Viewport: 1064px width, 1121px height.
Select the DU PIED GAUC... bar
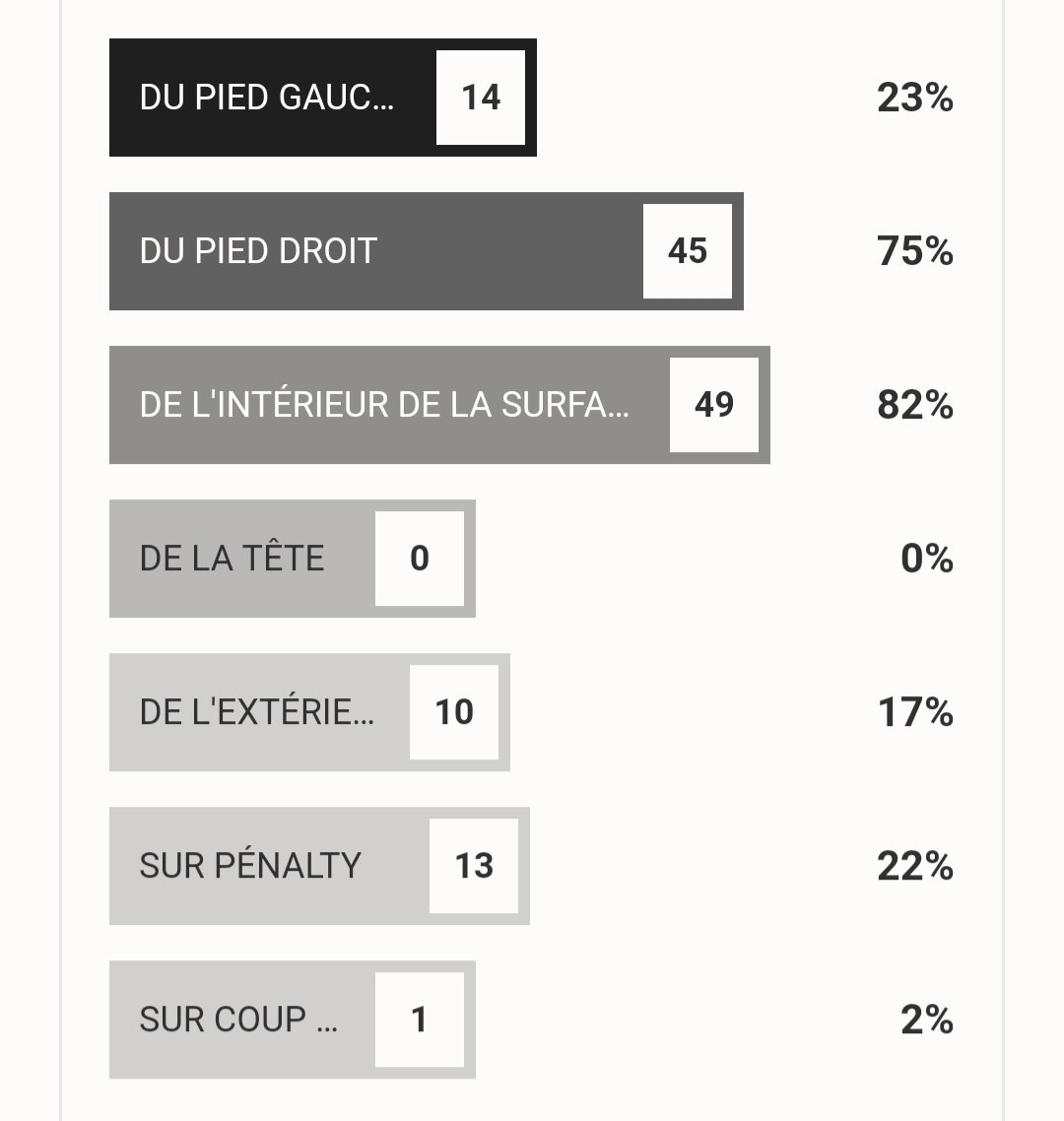[x=322, y=98]
